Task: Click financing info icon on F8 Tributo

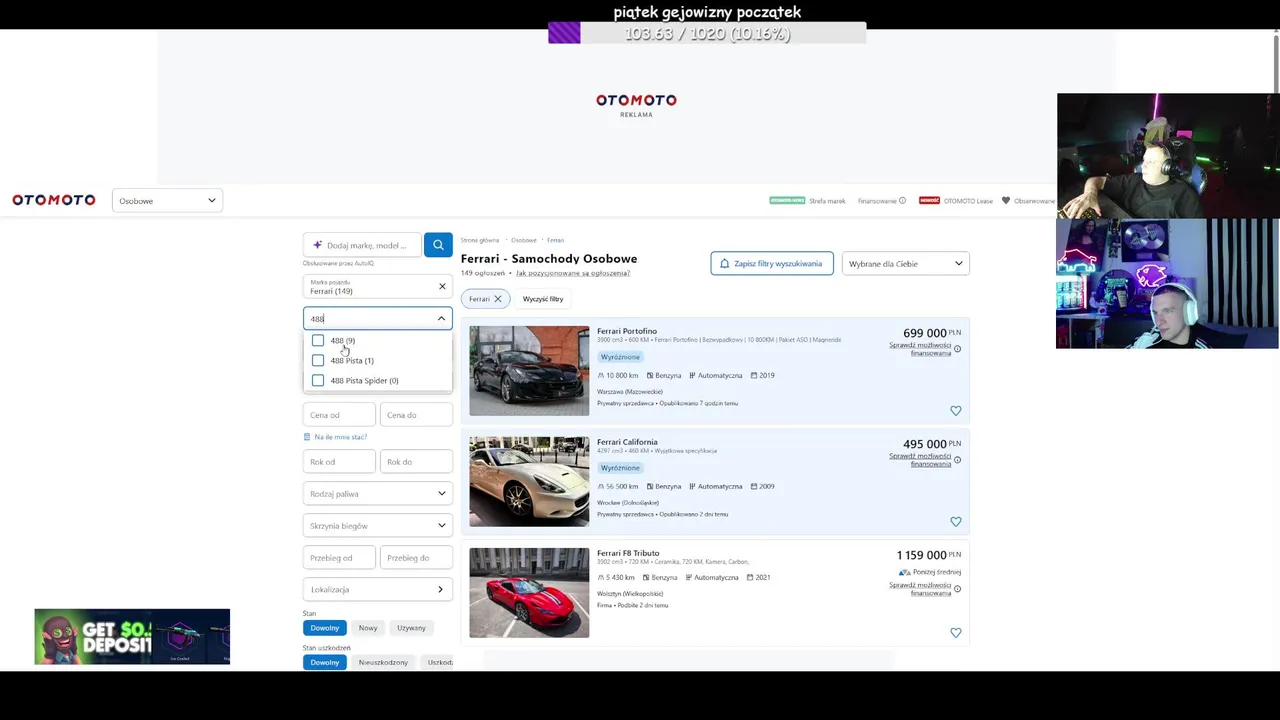Action: pyautogui.click(x=957, y=589)
